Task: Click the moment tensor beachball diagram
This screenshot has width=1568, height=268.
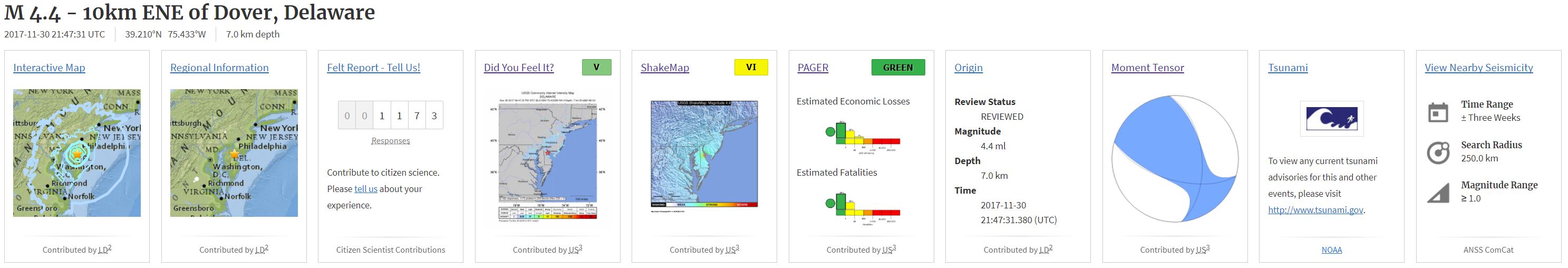Action: 1174,158
